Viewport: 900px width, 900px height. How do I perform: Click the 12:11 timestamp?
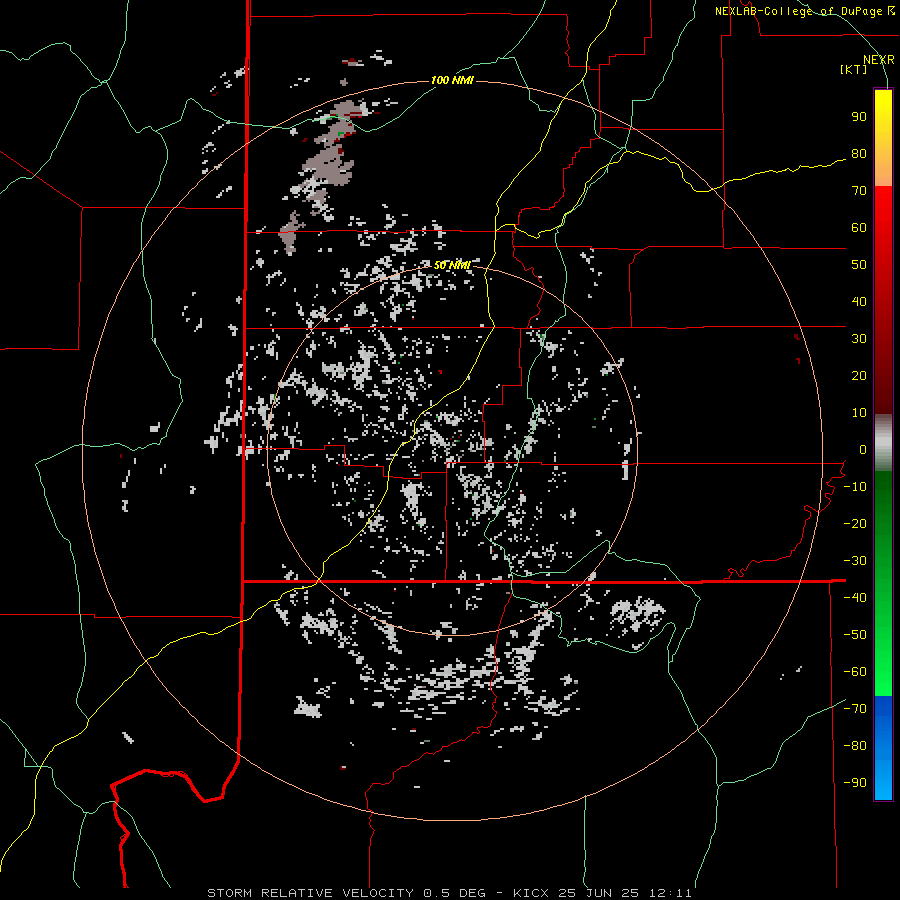[670, 893]
